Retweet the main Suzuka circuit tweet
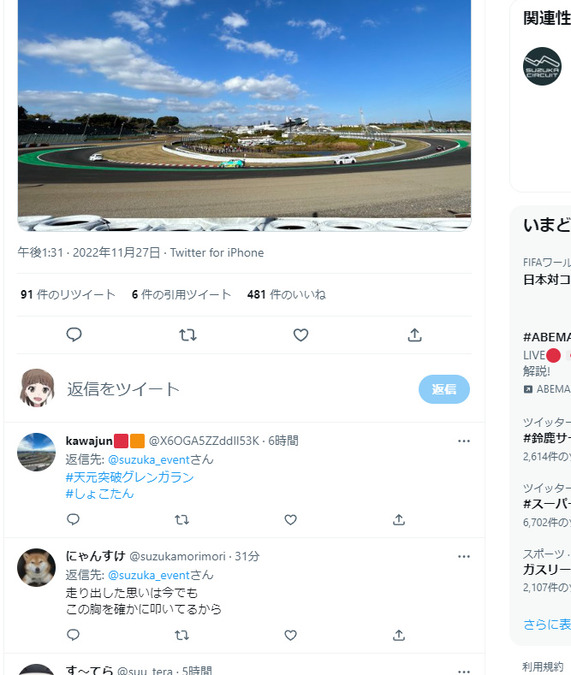 click(x=188, y=334)
